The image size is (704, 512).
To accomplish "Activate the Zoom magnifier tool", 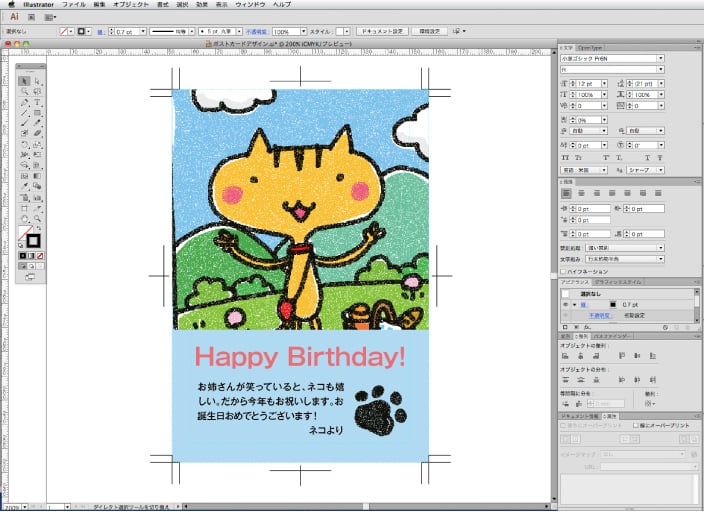I will click(37, 217).
